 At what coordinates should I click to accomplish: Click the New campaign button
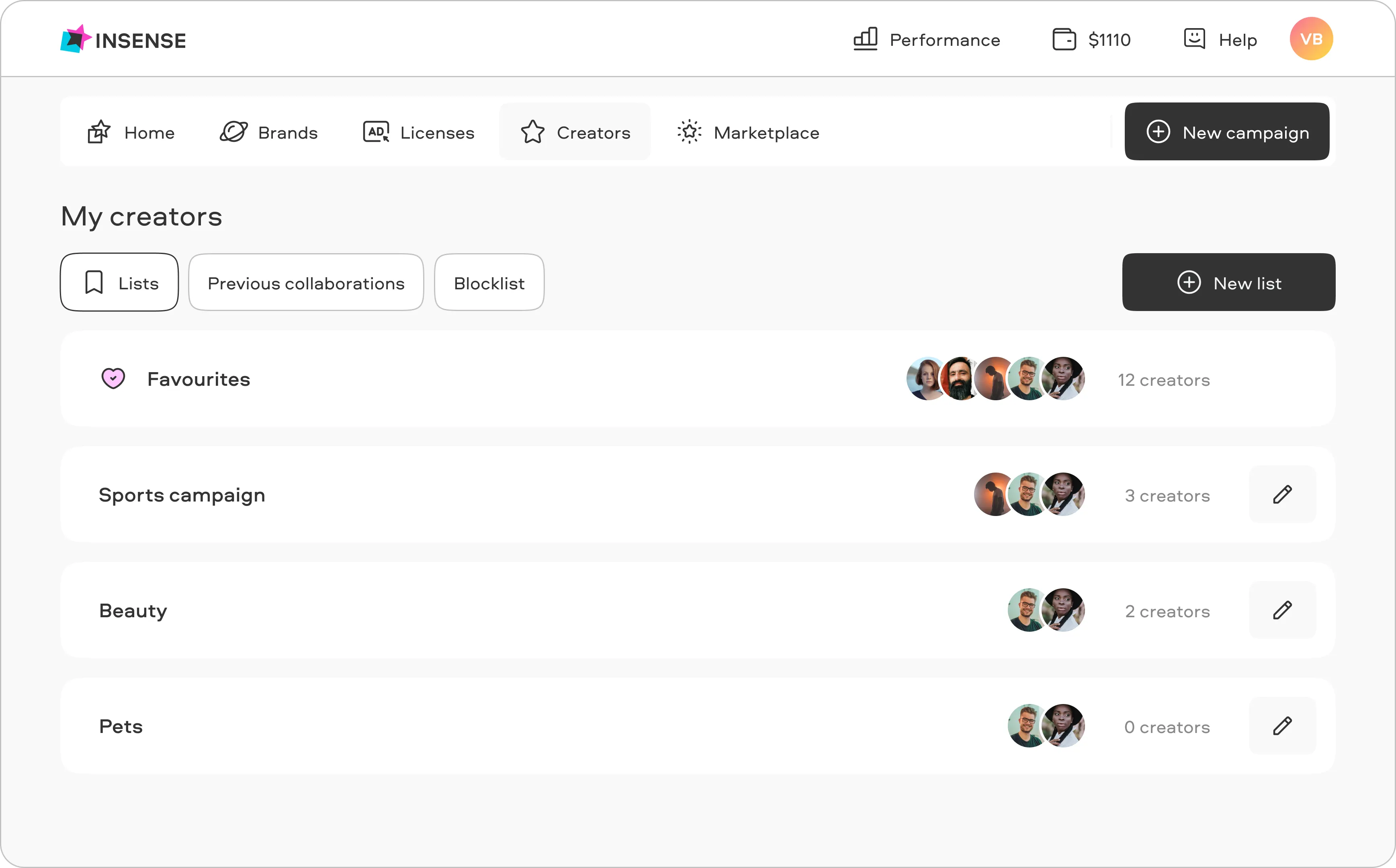pyautogui.click(x=1226, y=131)
